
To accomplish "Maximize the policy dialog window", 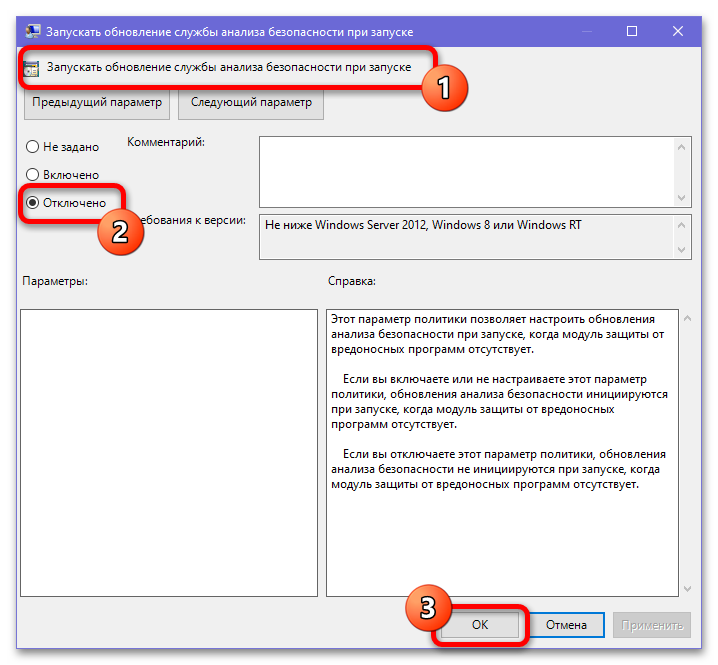I will [x=632, y=31].
